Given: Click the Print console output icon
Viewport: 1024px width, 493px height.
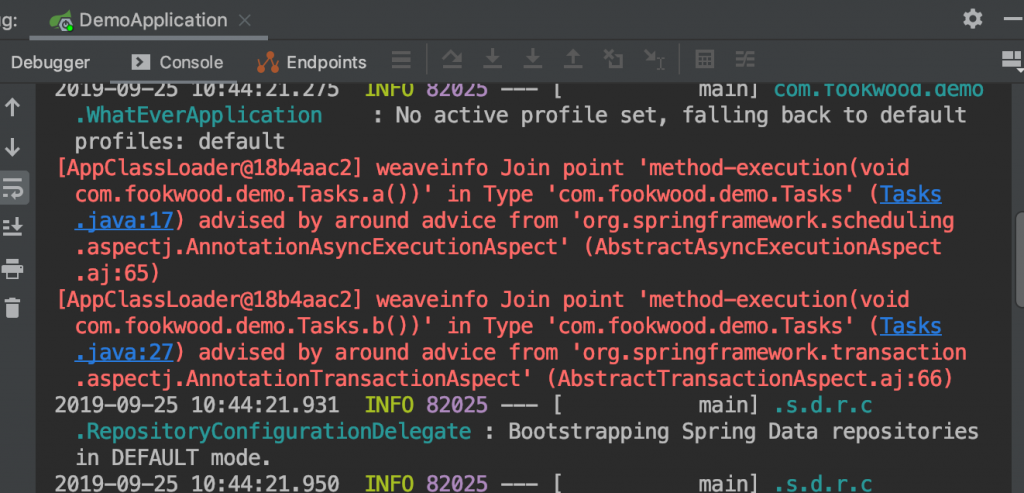Looking at the screenshot, I should [x=13, y=268].
